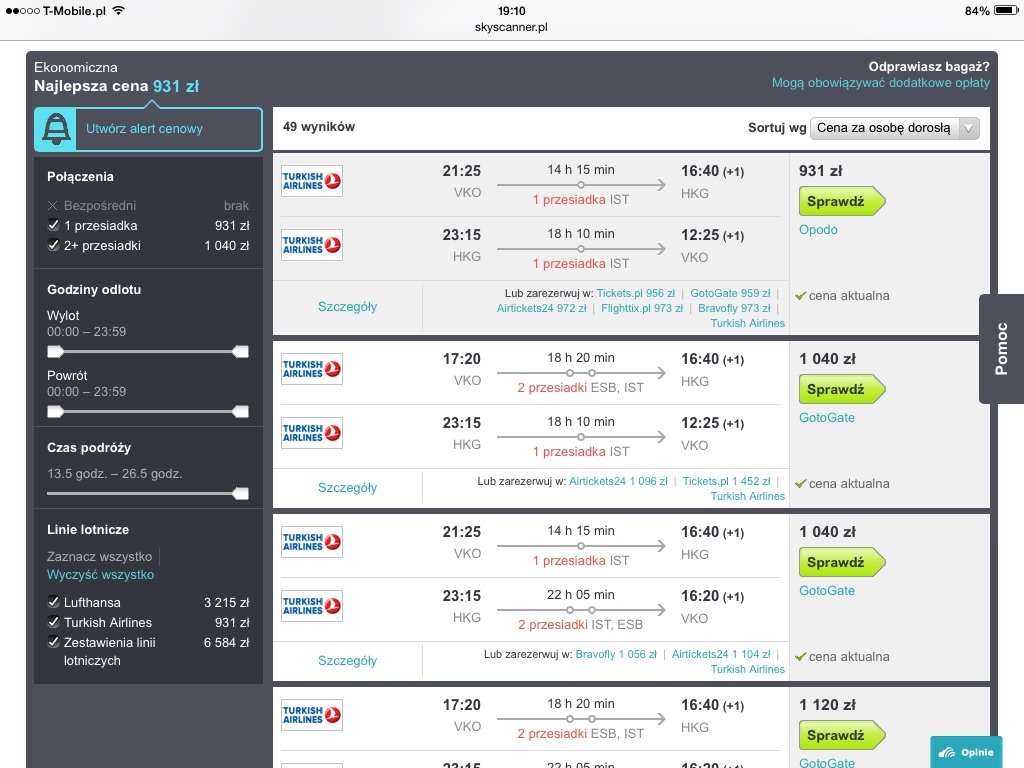This screenshot has width=1024, height=768.
Task: Open Mogą obowiązywać dodatkowe opłaty link
Action: (880, 83)
